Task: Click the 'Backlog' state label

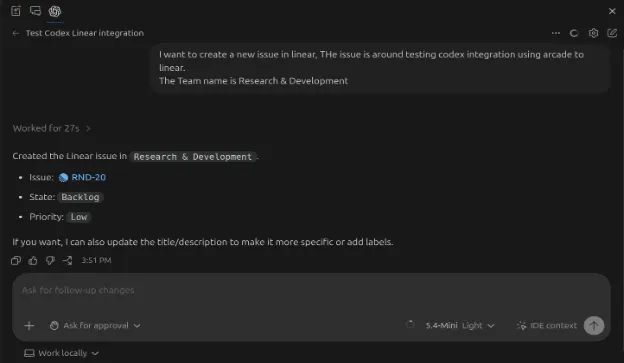Action: (x=80, y=197)
